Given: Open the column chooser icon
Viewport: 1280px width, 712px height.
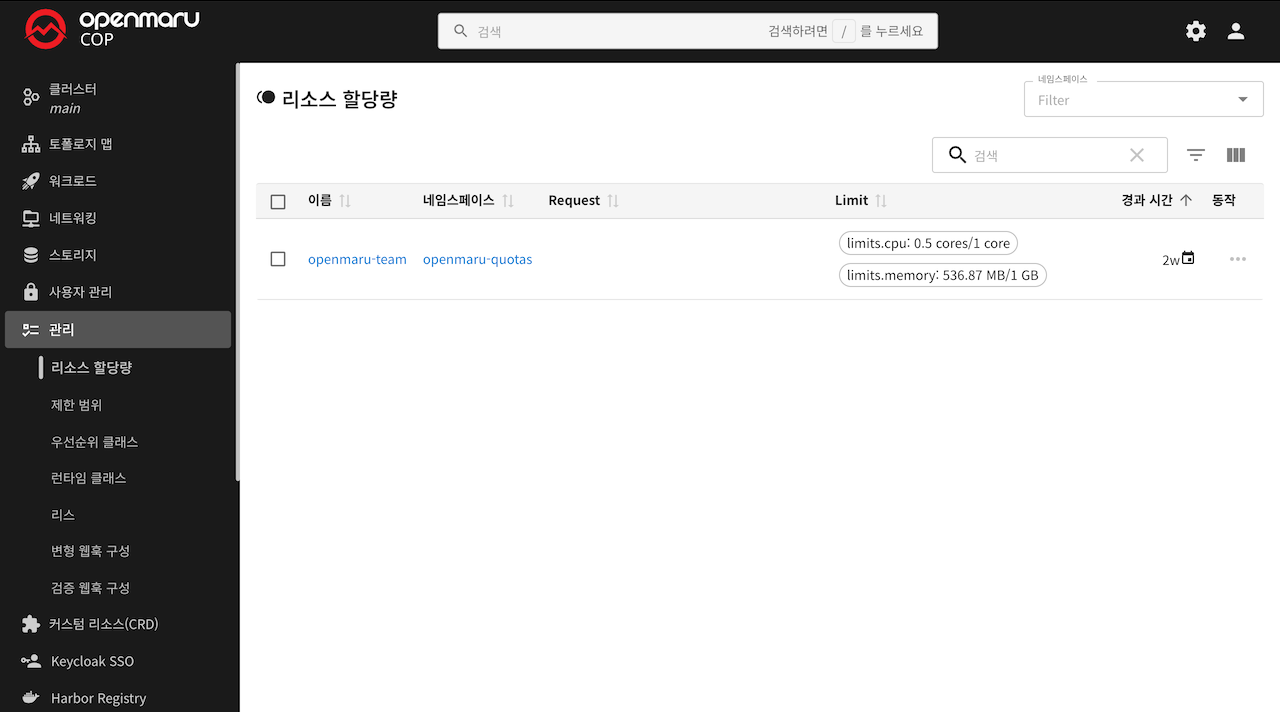Looking at the screenshot, I should (x=1236, y=155).
